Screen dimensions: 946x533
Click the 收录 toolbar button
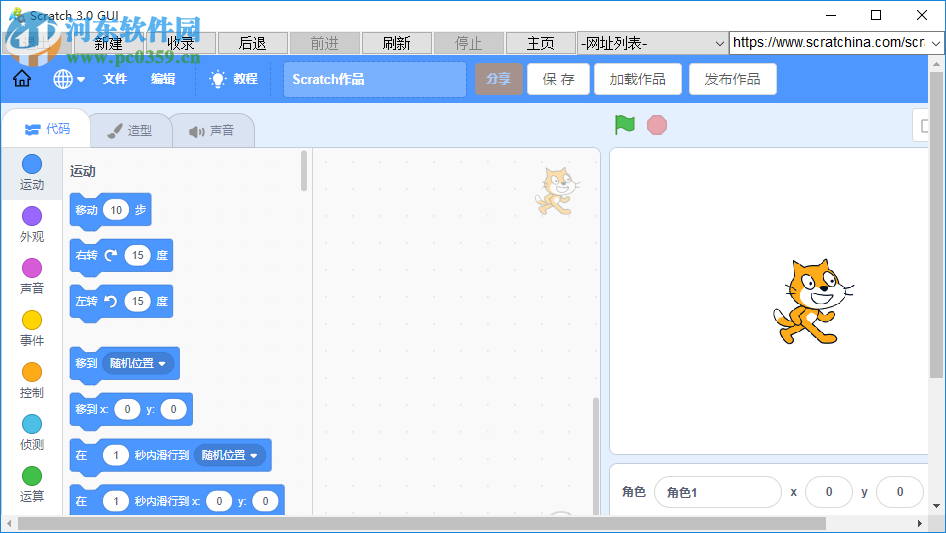(180, 43)
